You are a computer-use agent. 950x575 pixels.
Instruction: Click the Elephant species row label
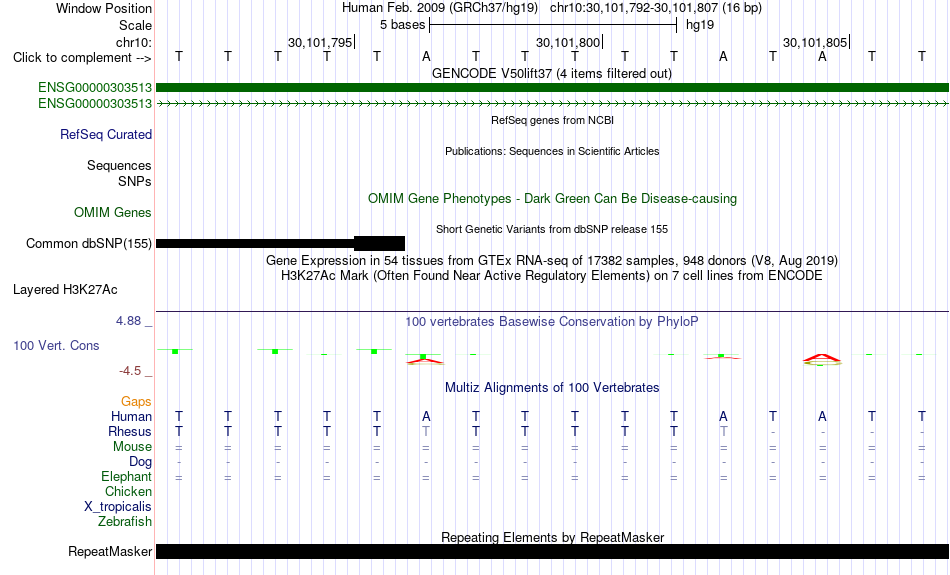(x=127, y=477)
